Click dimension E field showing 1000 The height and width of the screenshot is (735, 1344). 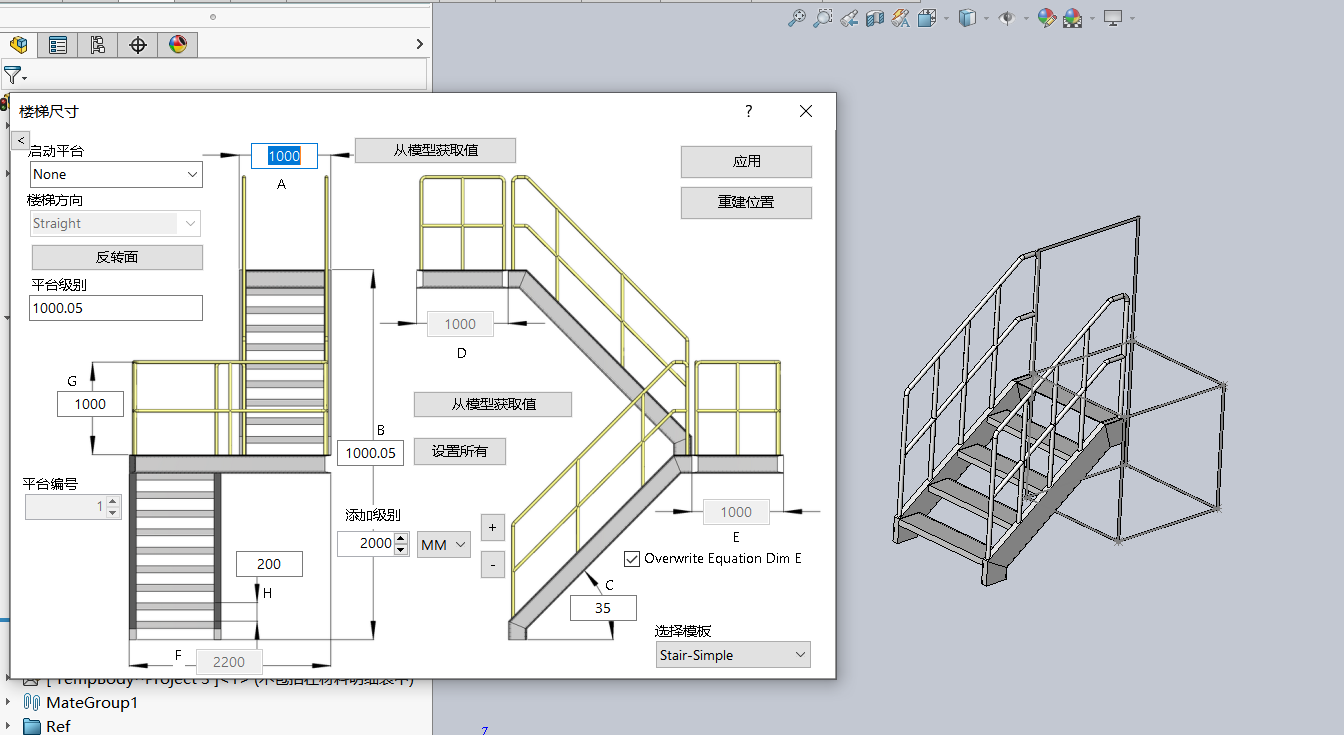[x=736, y=512]
